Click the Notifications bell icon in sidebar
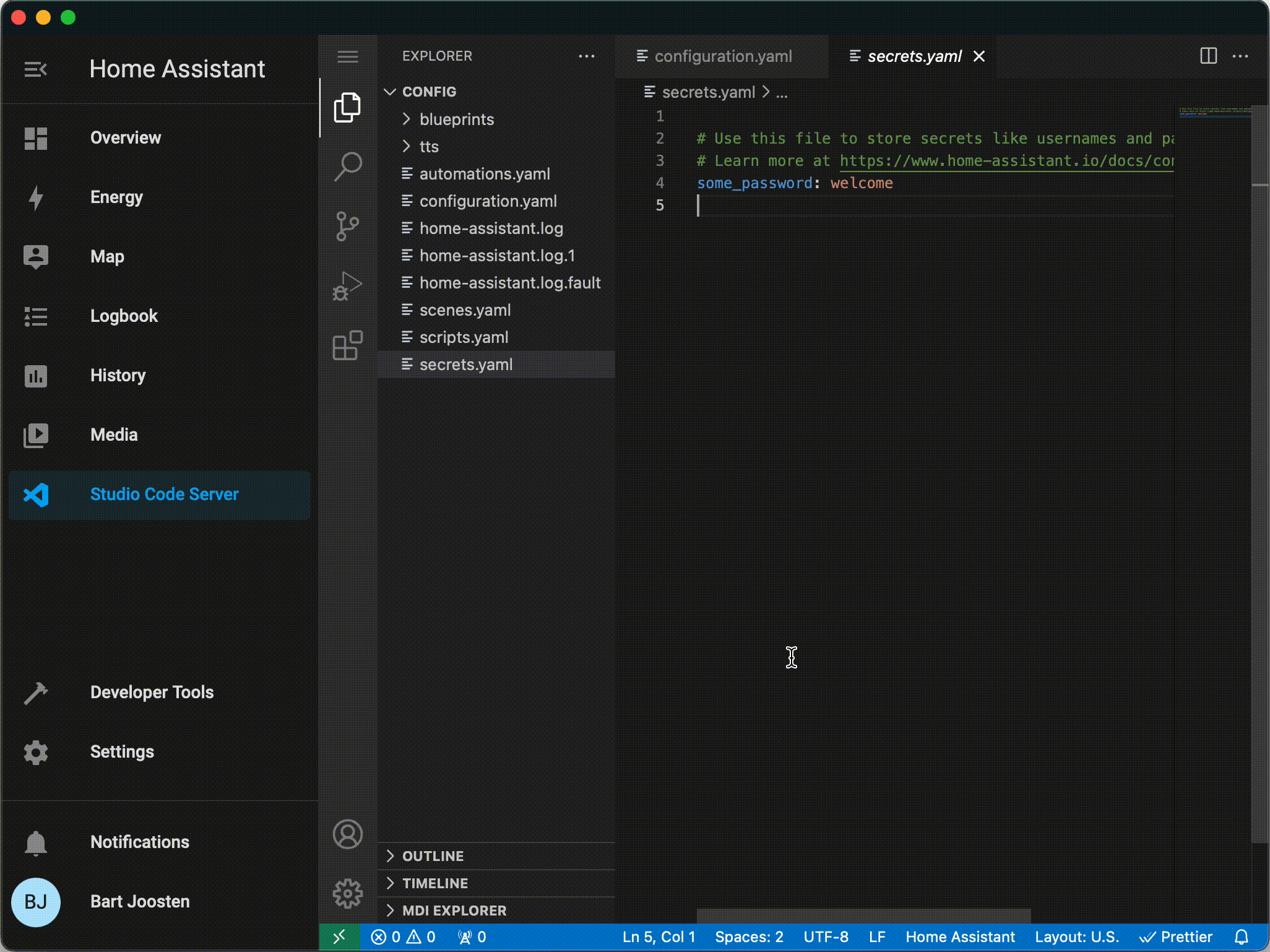Screen dimensions: 1270x952 pos(36,843)
